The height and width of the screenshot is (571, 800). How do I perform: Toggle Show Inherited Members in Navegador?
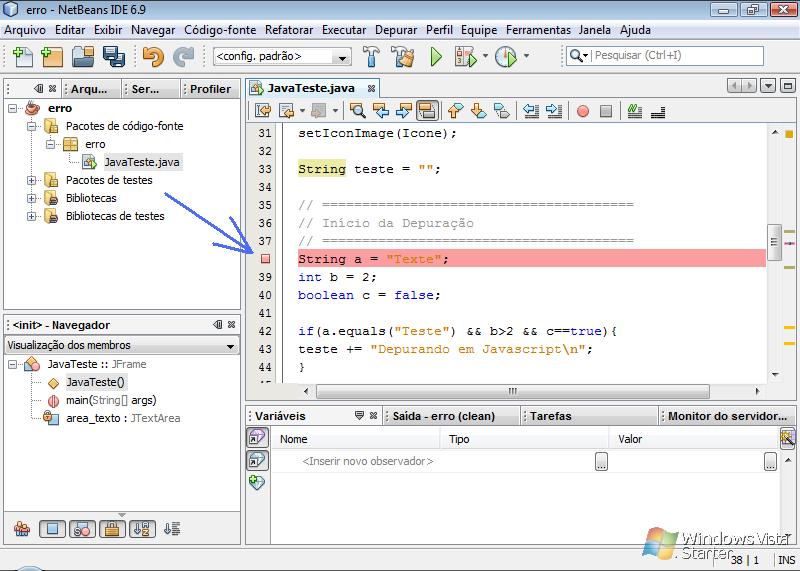[x=22, y=529]
